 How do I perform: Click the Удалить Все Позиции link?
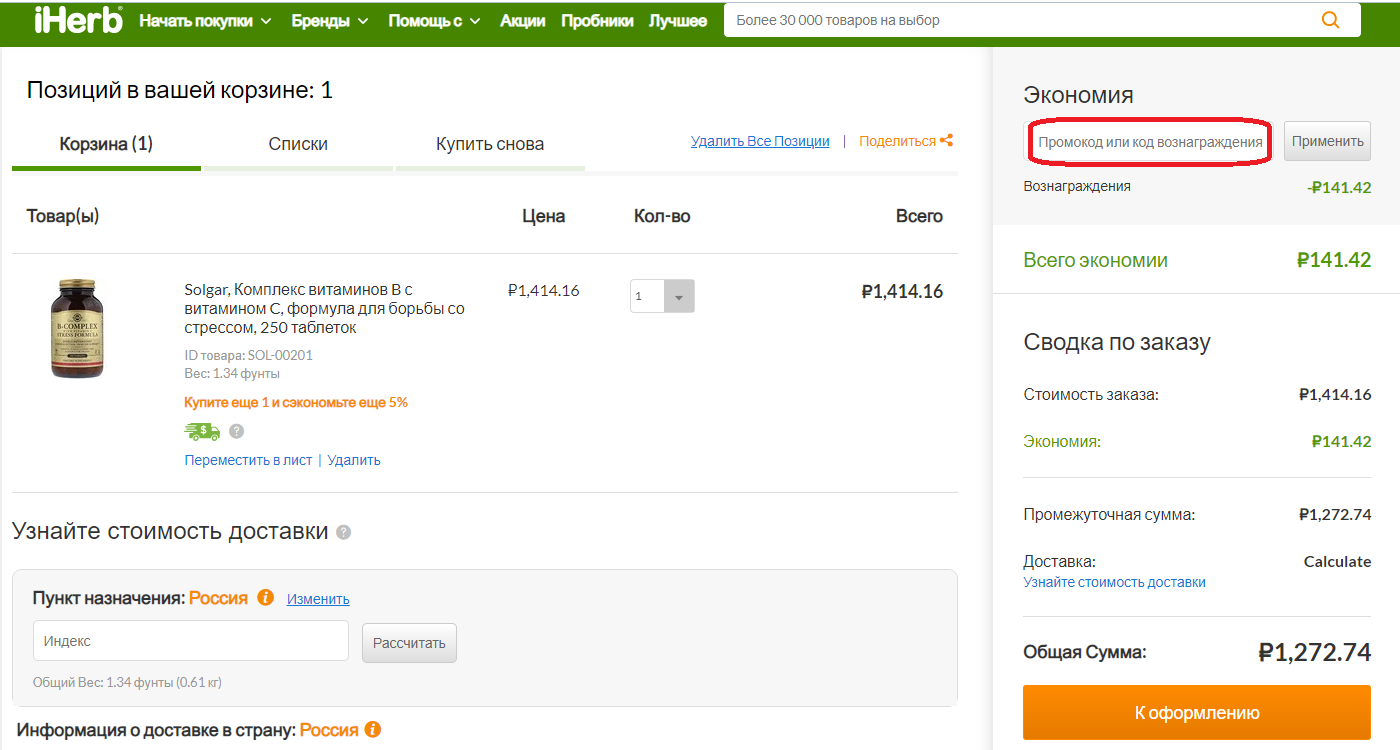(760, 141)
